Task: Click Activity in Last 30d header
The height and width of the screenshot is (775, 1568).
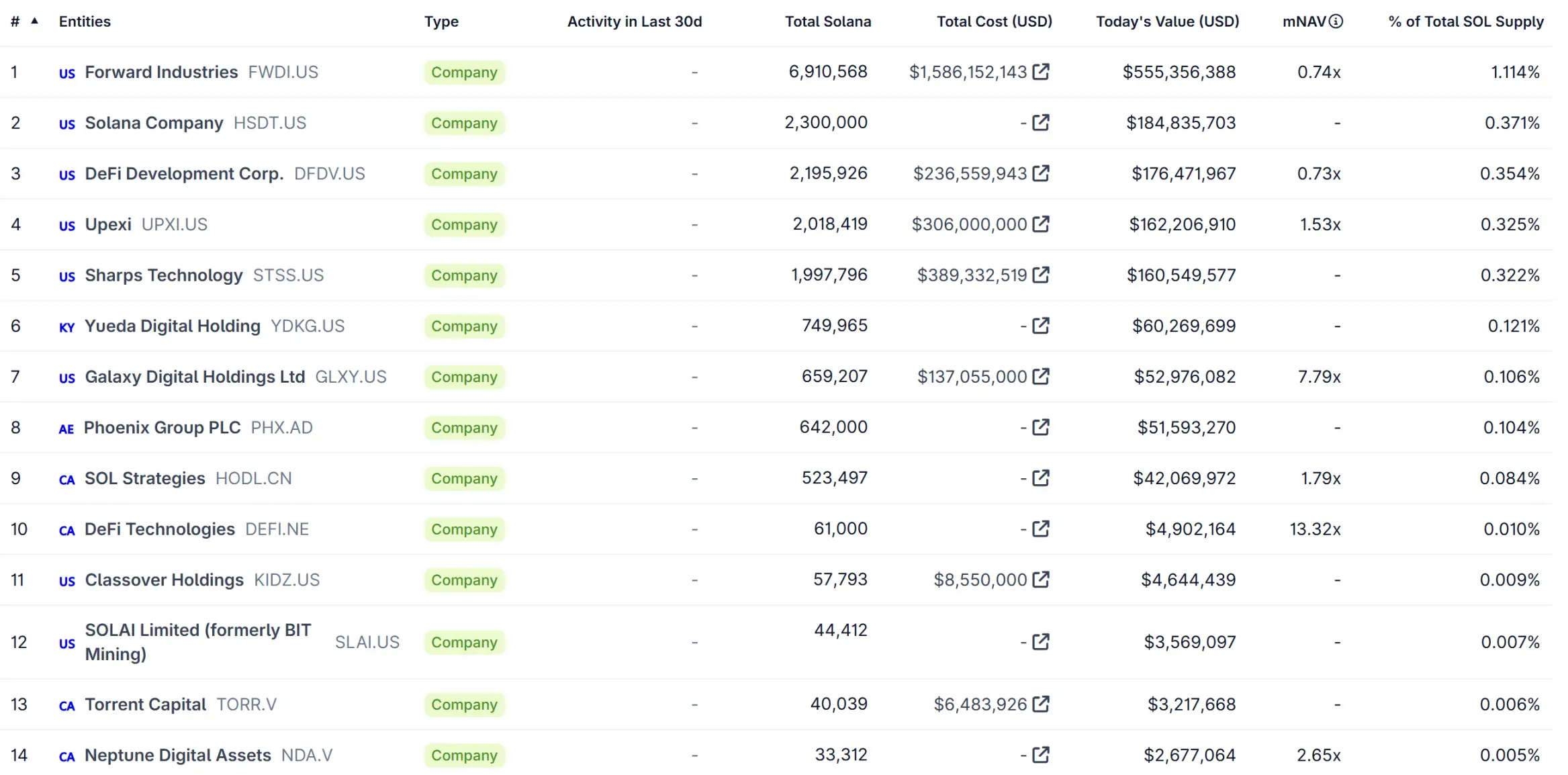Action: point(634,21)
